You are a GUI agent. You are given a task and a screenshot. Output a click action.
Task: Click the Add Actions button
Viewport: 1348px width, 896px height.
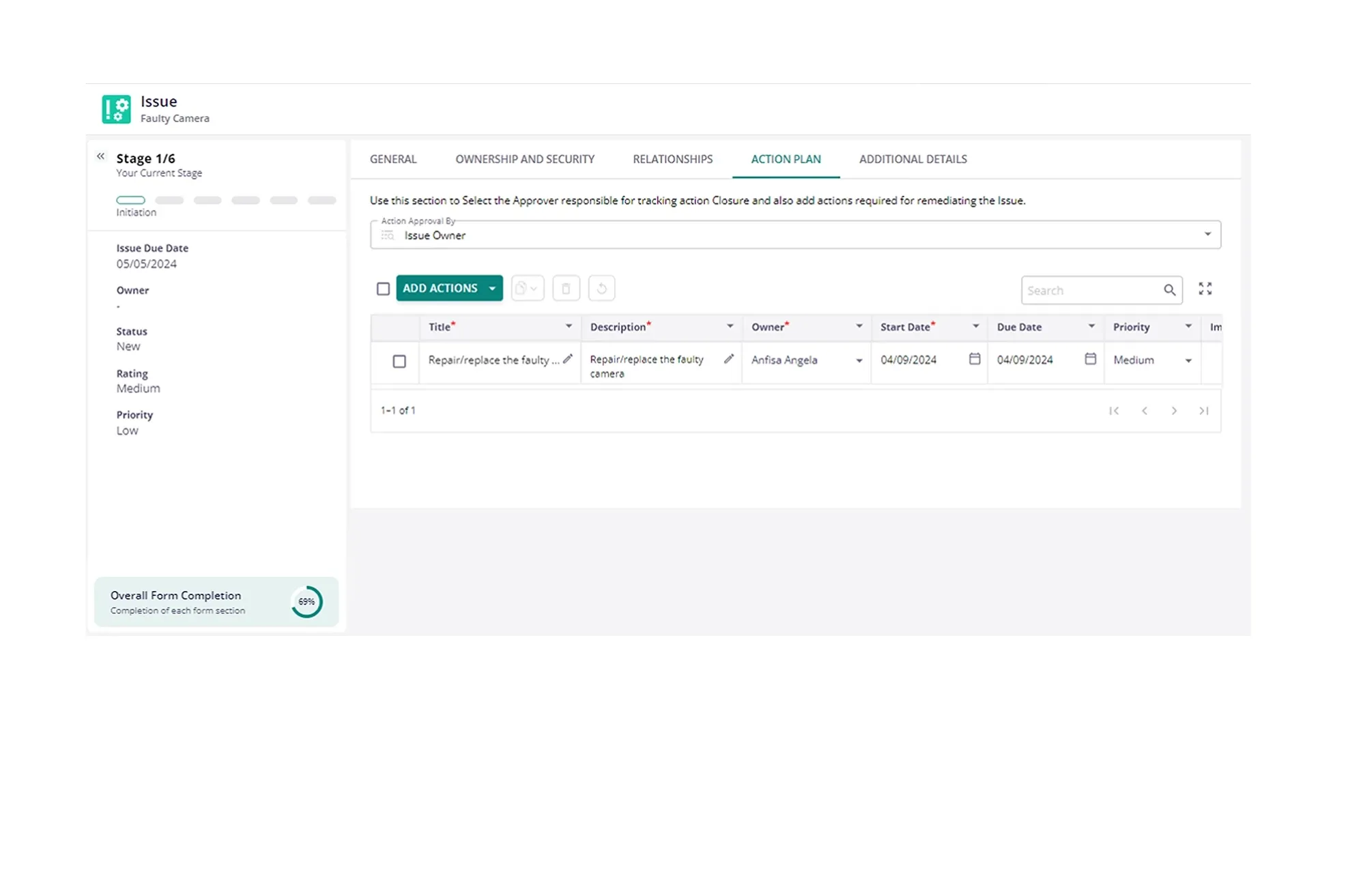click(x=440, y=289)
